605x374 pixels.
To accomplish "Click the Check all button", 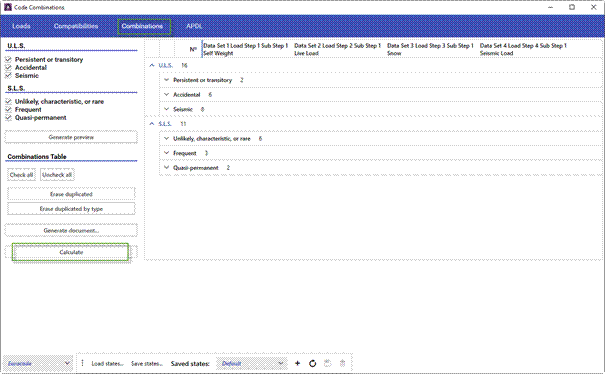I will point(21,175).
